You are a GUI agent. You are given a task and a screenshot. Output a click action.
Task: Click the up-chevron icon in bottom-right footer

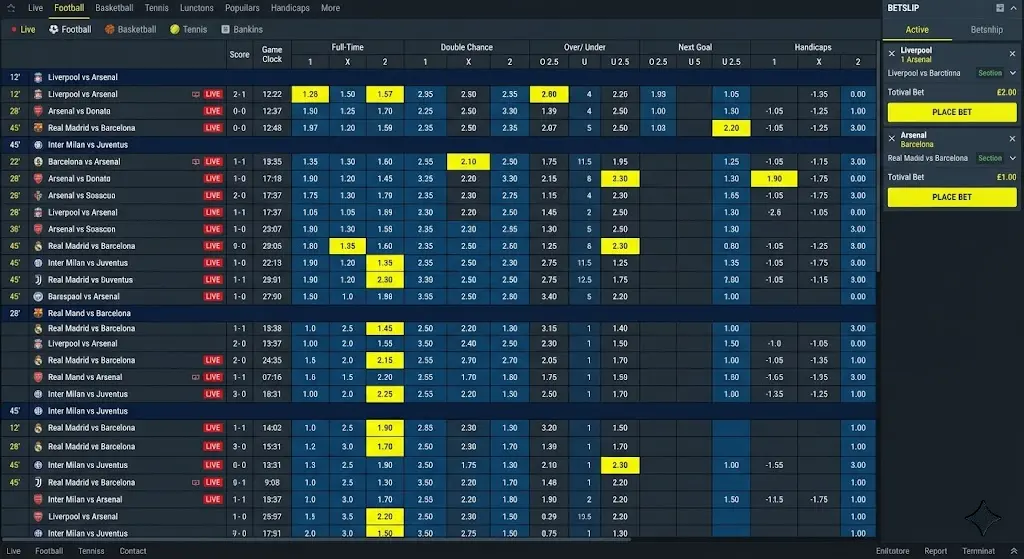(x=1014, y=551)
